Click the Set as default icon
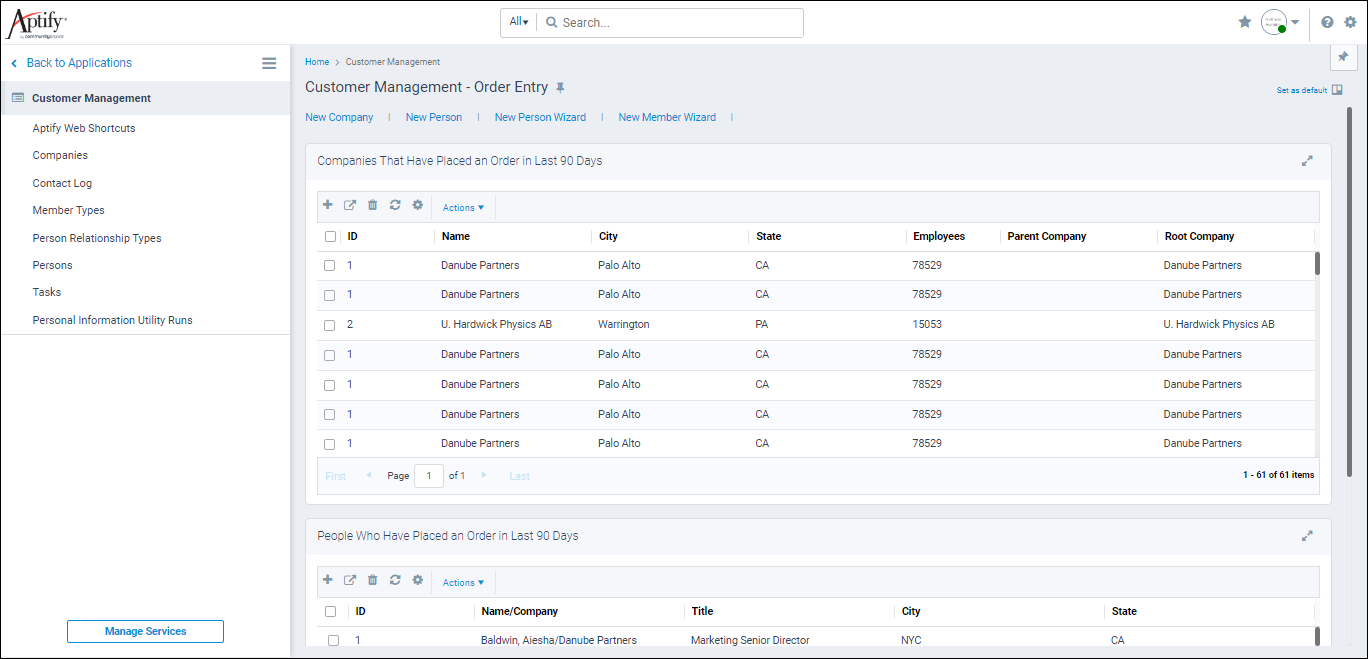1368x659 pixels. [1337, 90]
